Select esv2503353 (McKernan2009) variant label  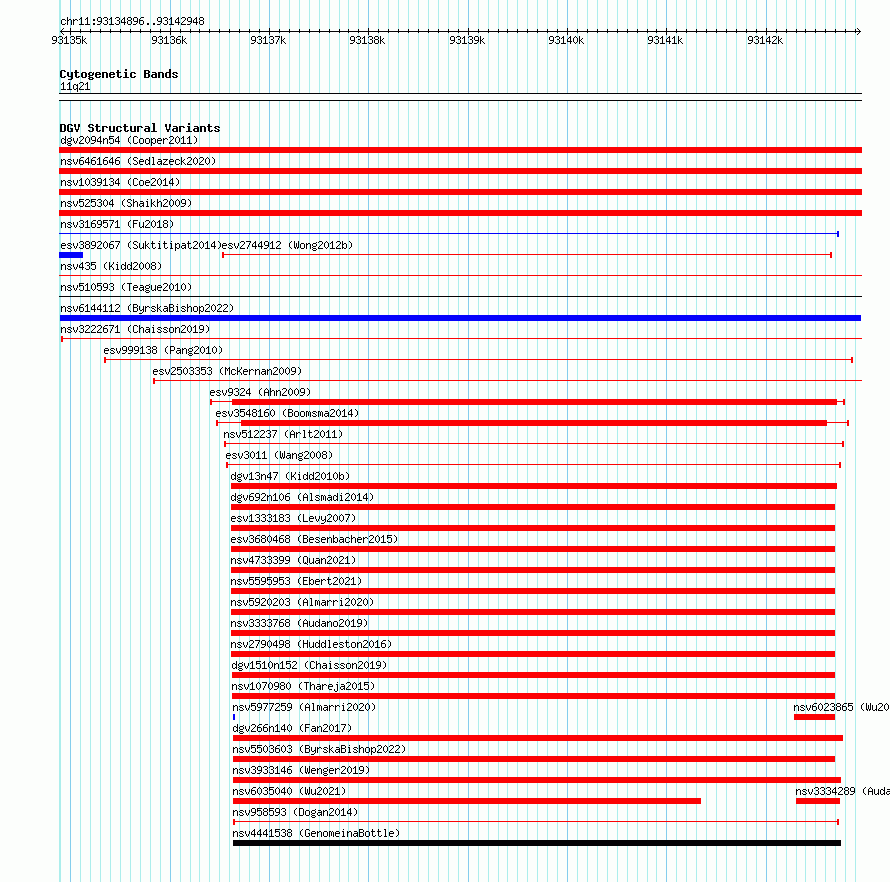tap(227, 371)
